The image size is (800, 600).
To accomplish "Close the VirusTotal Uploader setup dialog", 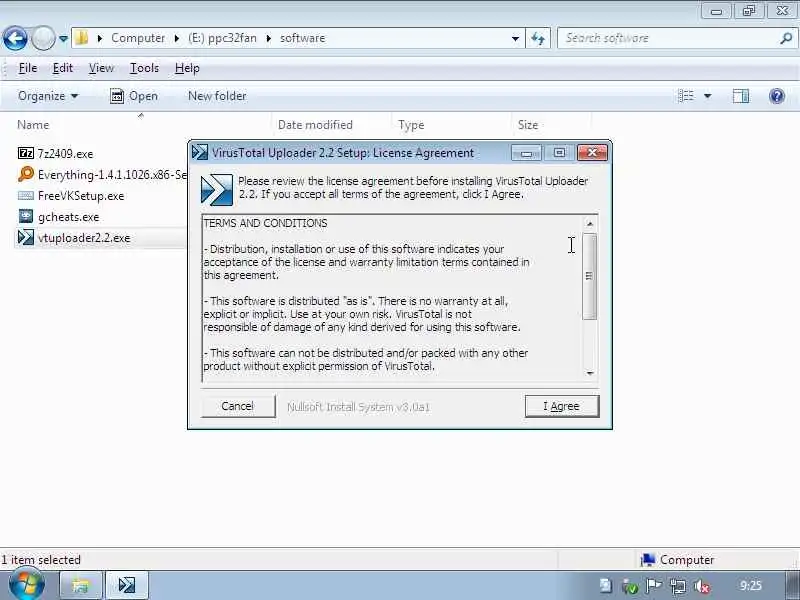I will click(592, 153).
